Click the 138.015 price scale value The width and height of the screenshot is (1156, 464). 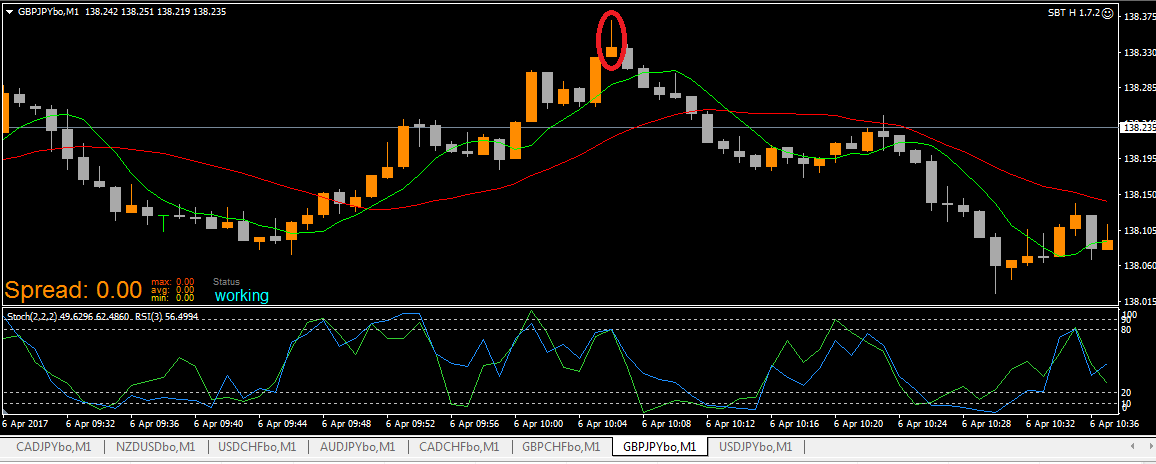click(1138, 301)
